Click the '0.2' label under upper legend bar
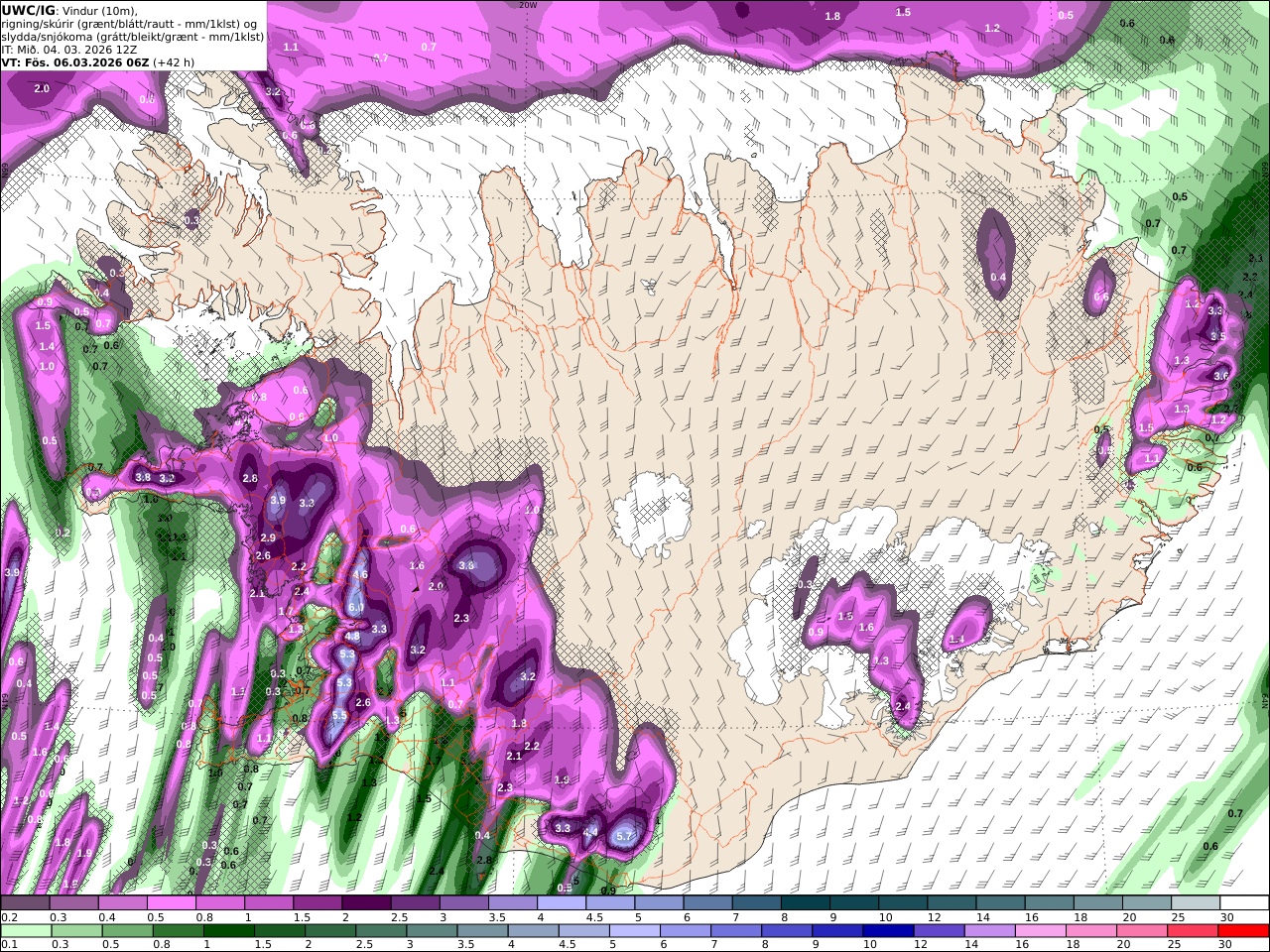Image resolution: width=1270 pixels, height=952 pixels. tap(9, 917)
